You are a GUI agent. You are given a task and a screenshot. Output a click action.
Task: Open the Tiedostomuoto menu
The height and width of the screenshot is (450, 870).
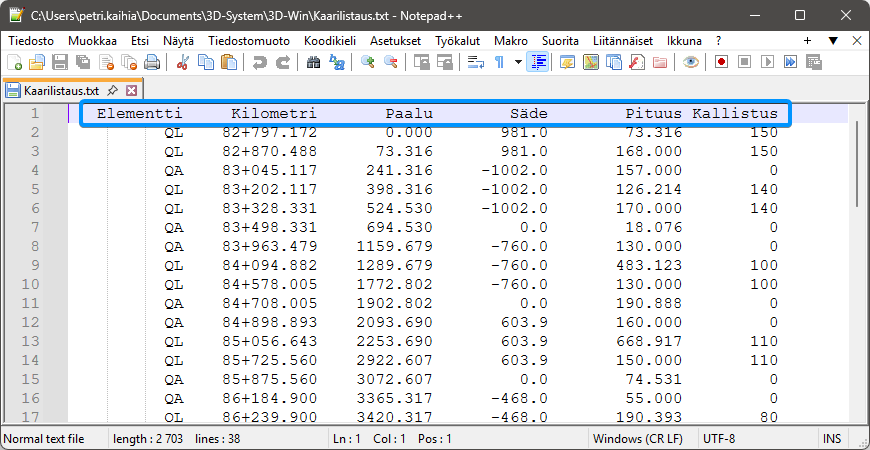click(249, 40)
